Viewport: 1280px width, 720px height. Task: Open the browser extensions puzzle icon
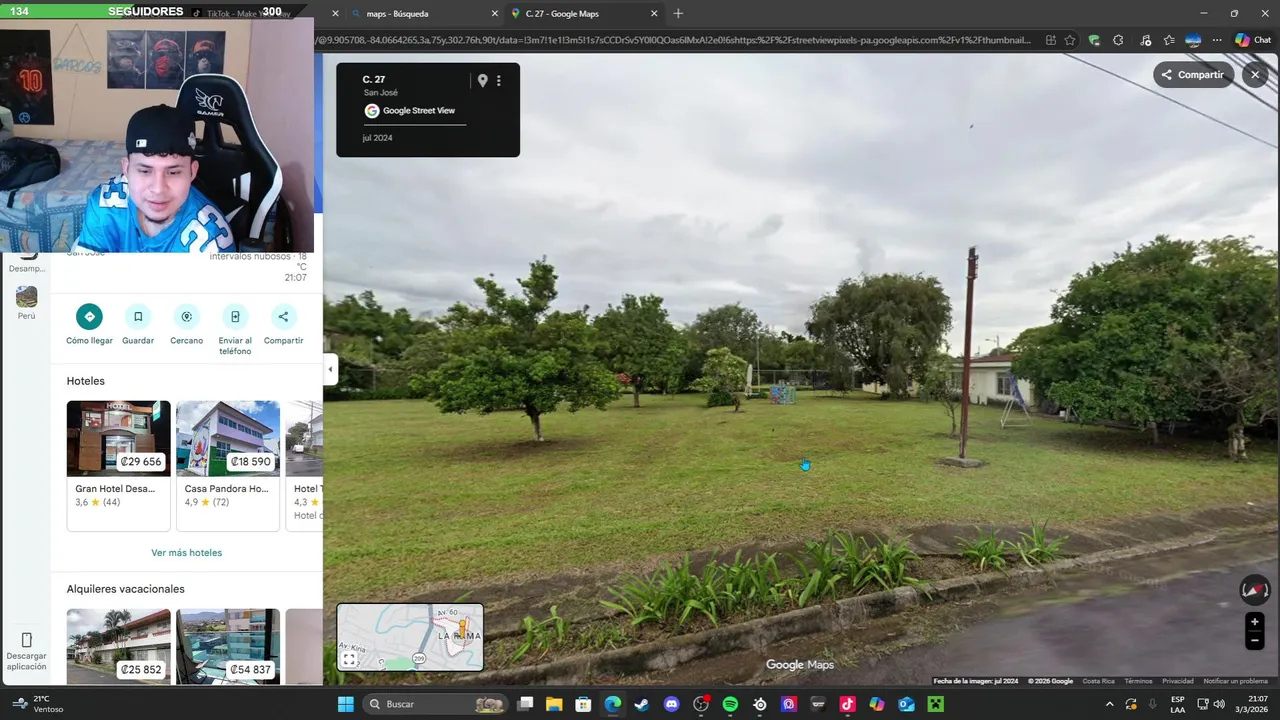point(1118,40)
